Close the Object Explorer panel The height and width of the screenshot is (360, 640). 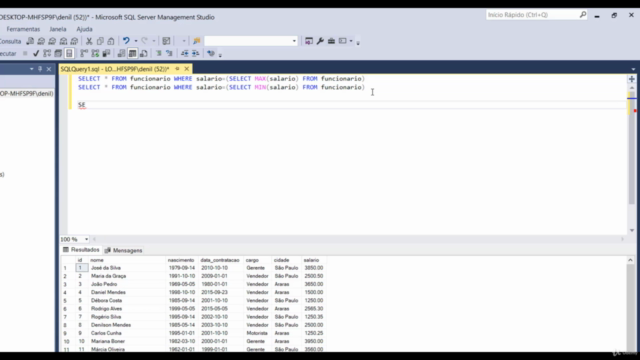click(x=49, y=69)
